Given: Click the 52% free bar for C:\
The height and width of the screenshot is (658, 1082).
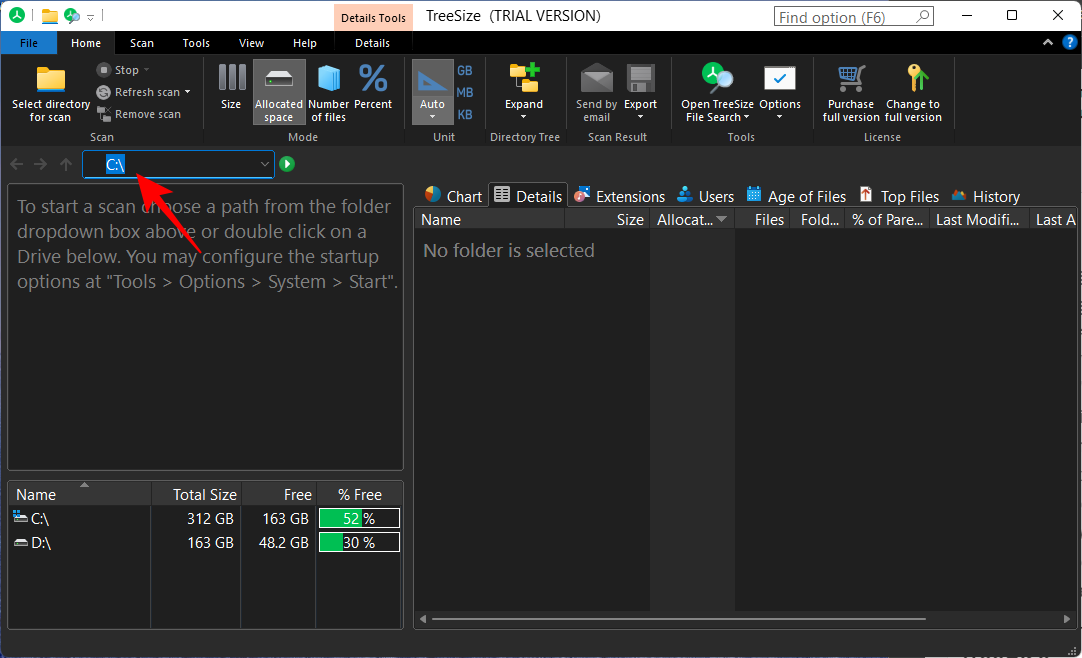Looking at the screenshot, I should [x=358, y=518].
